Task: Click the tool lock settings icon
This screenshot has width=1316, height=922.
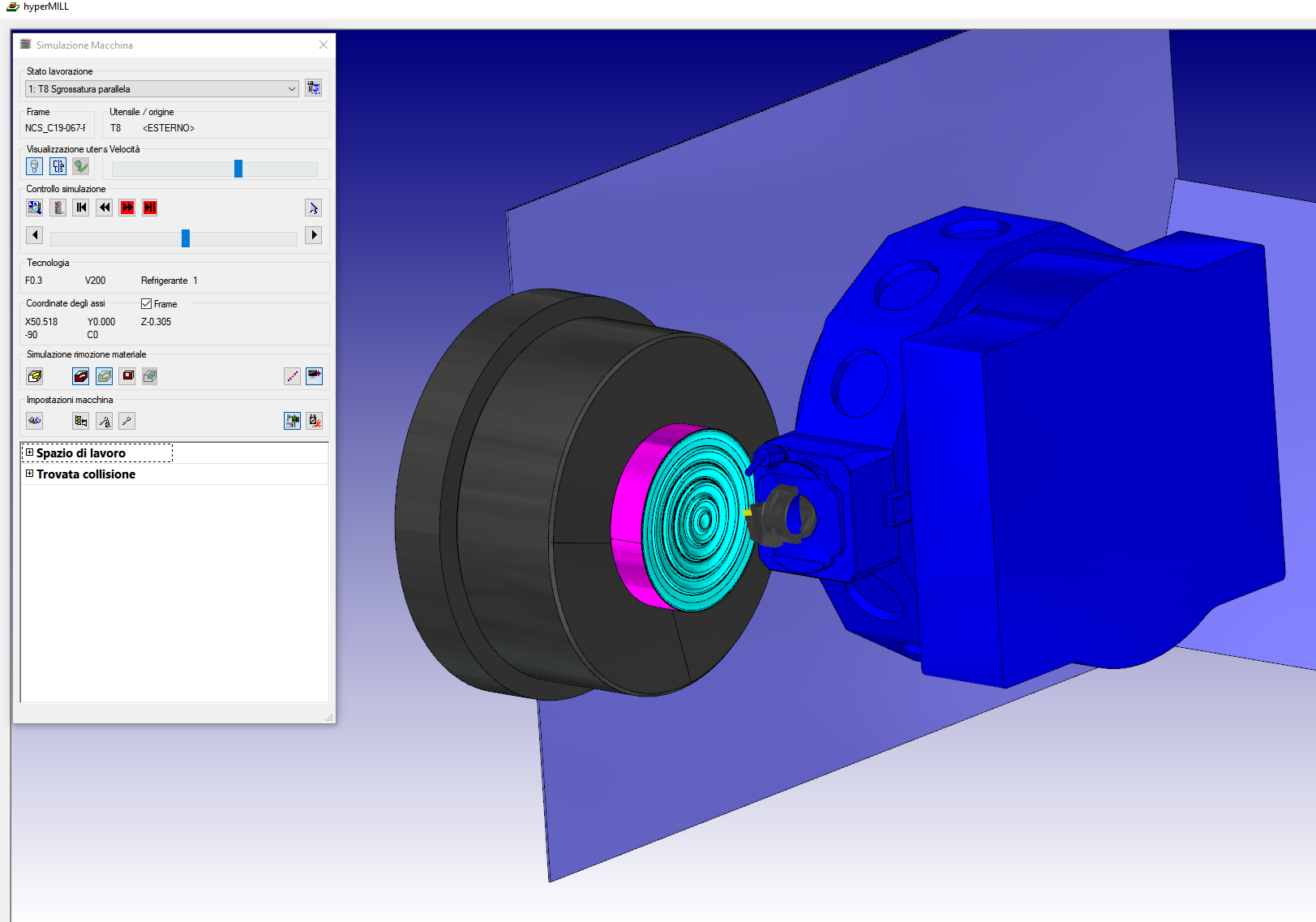Action: (x=105, y=421)
